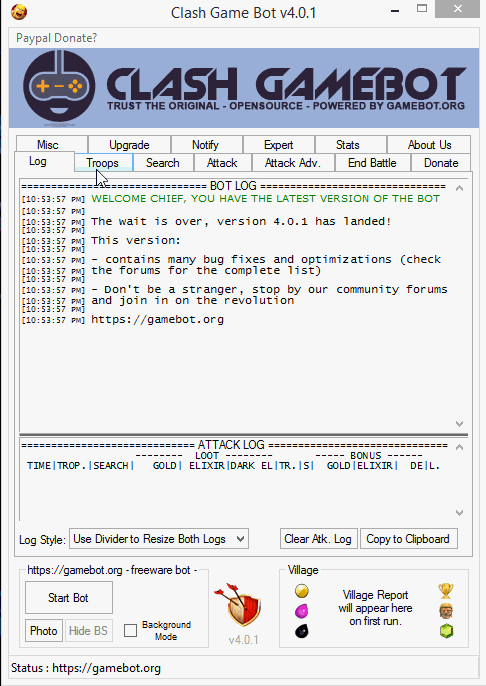Click the CLASH GAMEBOT banner title
Screen dimensions: 486x686
tap(286, 83)
